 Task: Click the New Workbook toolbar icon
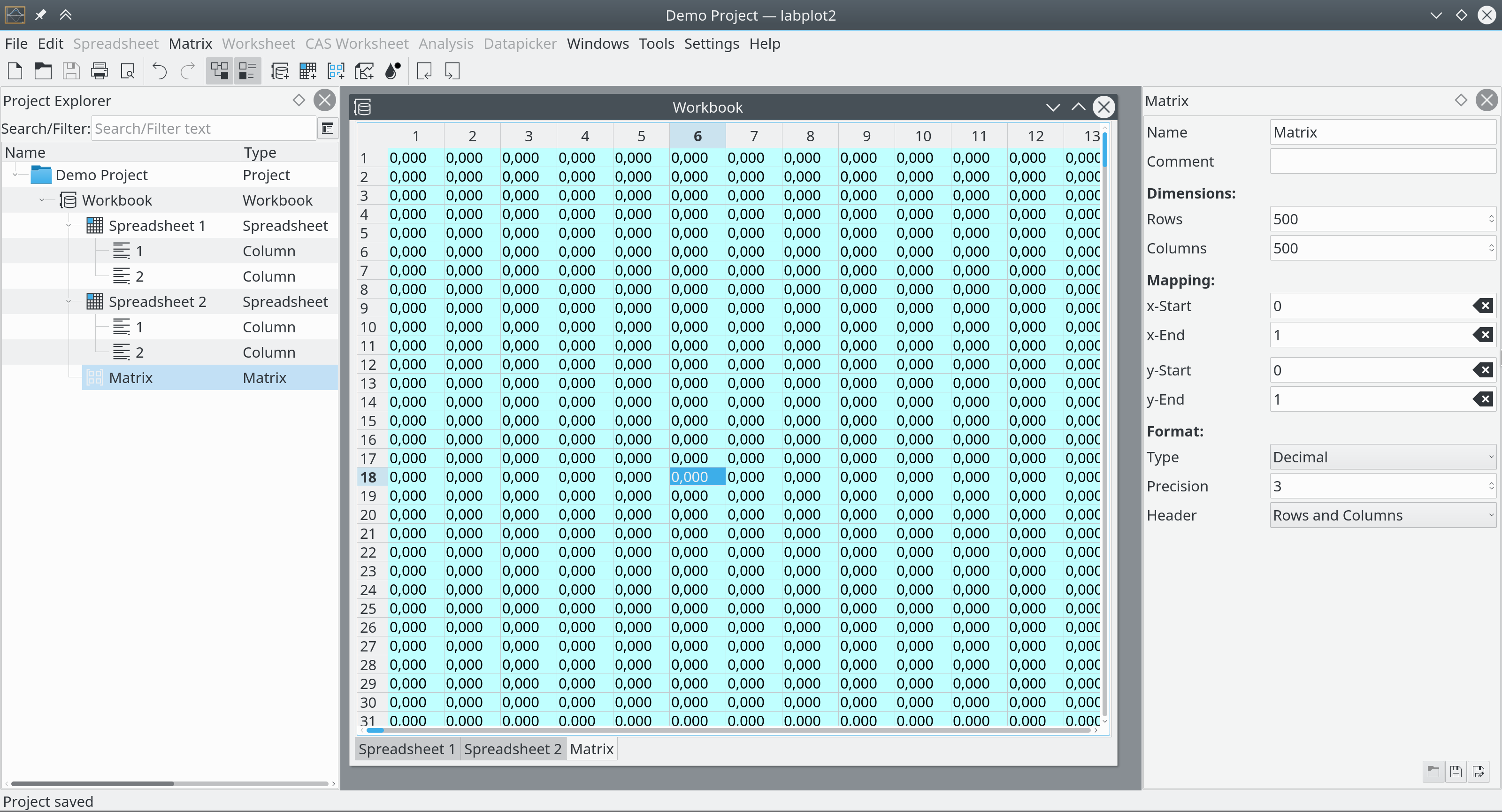(280, 71)
